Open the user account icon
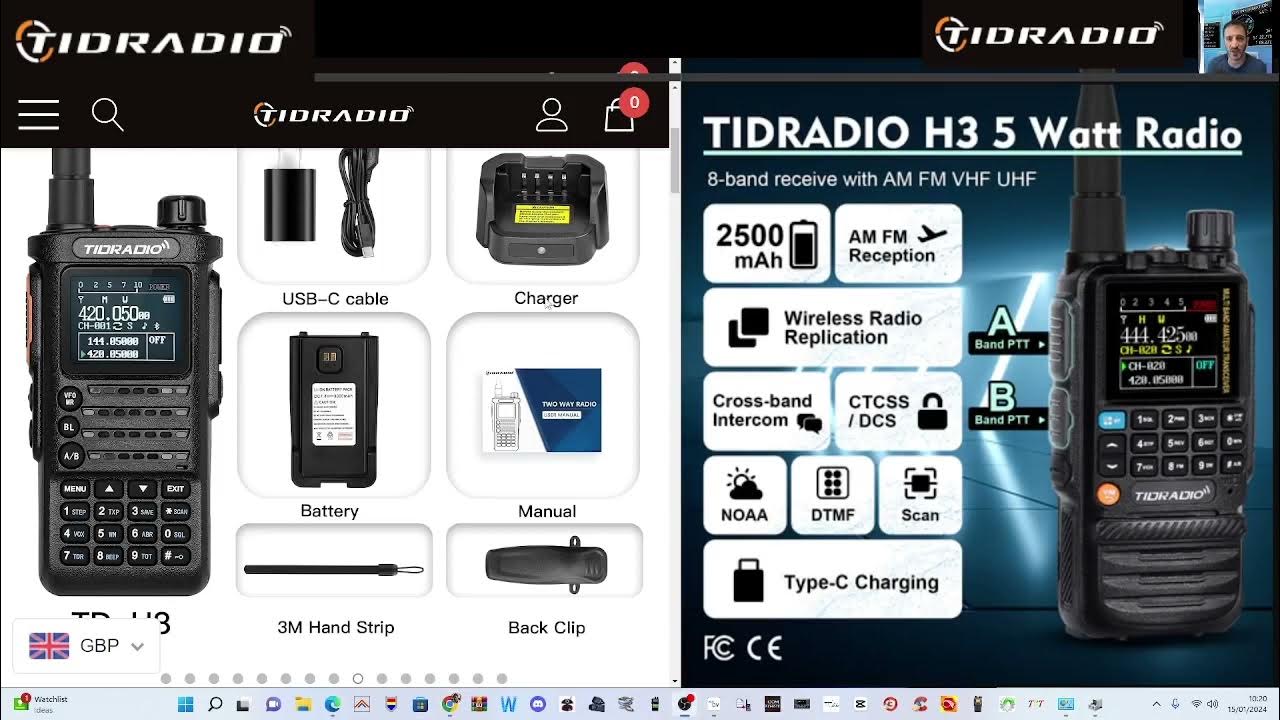Viewport: 1280px width, 720px height. [552, 115]
